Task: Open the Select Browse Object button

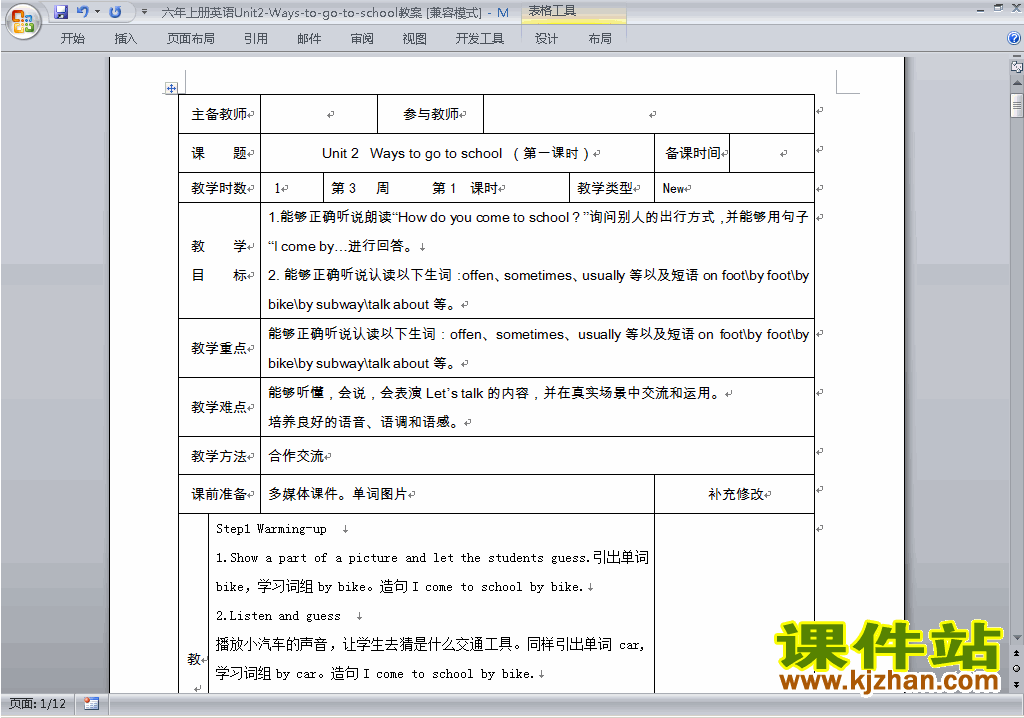Action: pyautogui.click(x=1016, y=668)
